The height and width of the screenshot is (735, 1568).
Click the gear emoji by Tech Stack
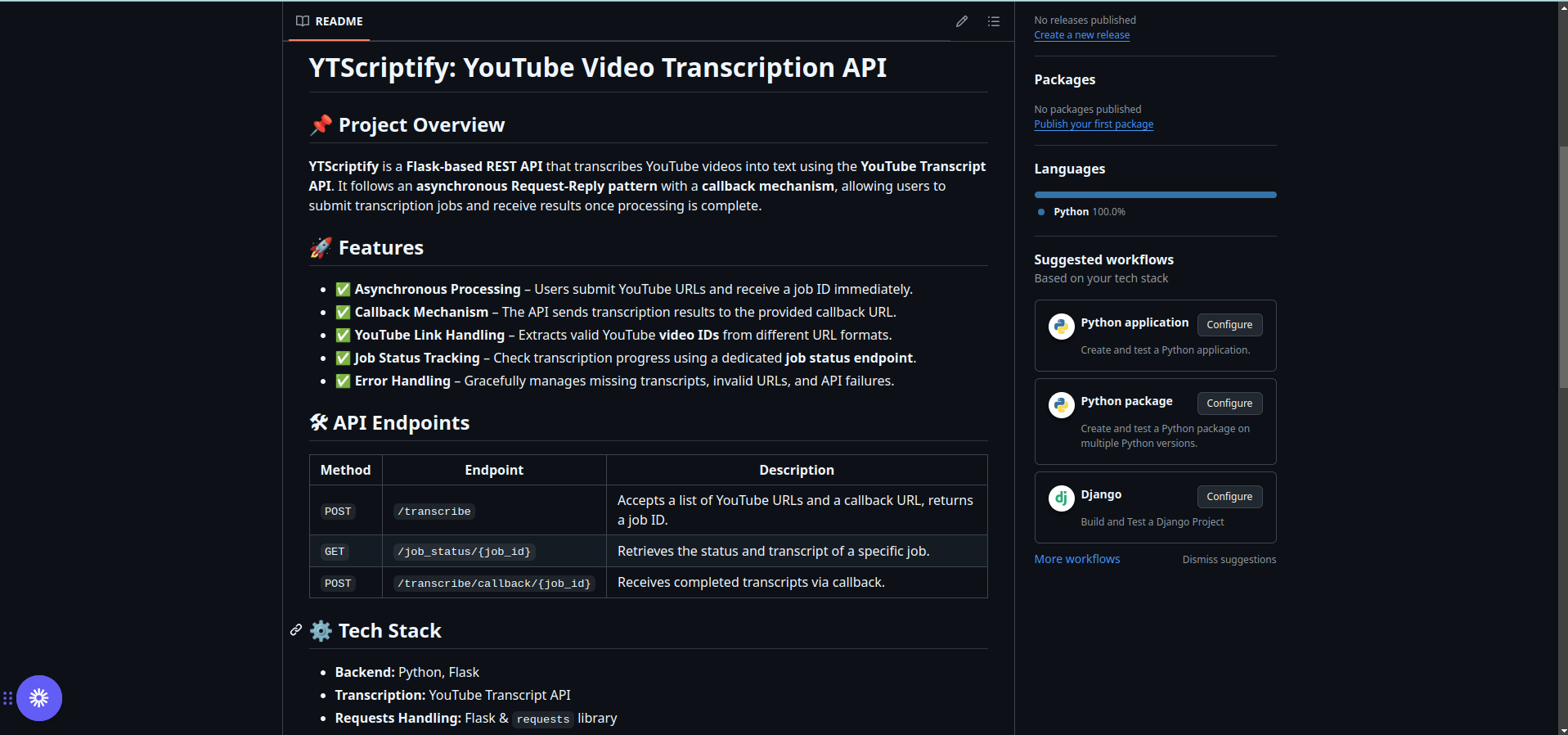pyautogui.click(x=321, y=631)
